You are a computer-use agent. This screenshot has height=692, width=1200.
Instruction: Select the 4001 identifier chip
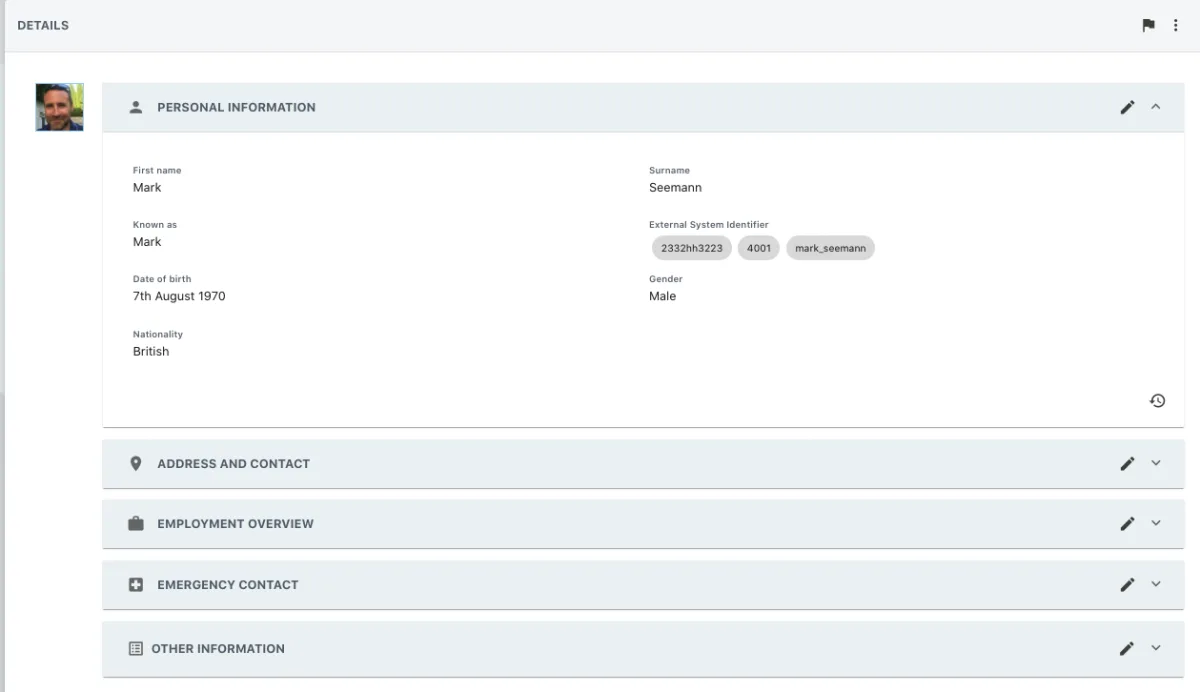[759, 248]
